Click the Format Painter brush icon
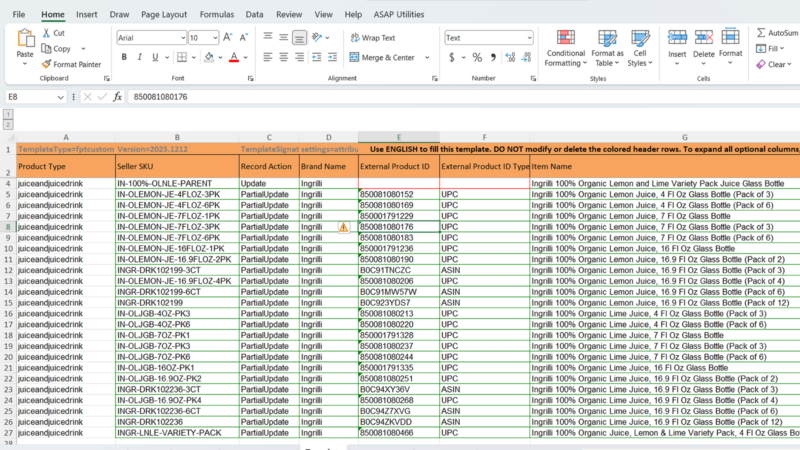The height and width of the screenshot is (450, 800). [x=47, y=64]
